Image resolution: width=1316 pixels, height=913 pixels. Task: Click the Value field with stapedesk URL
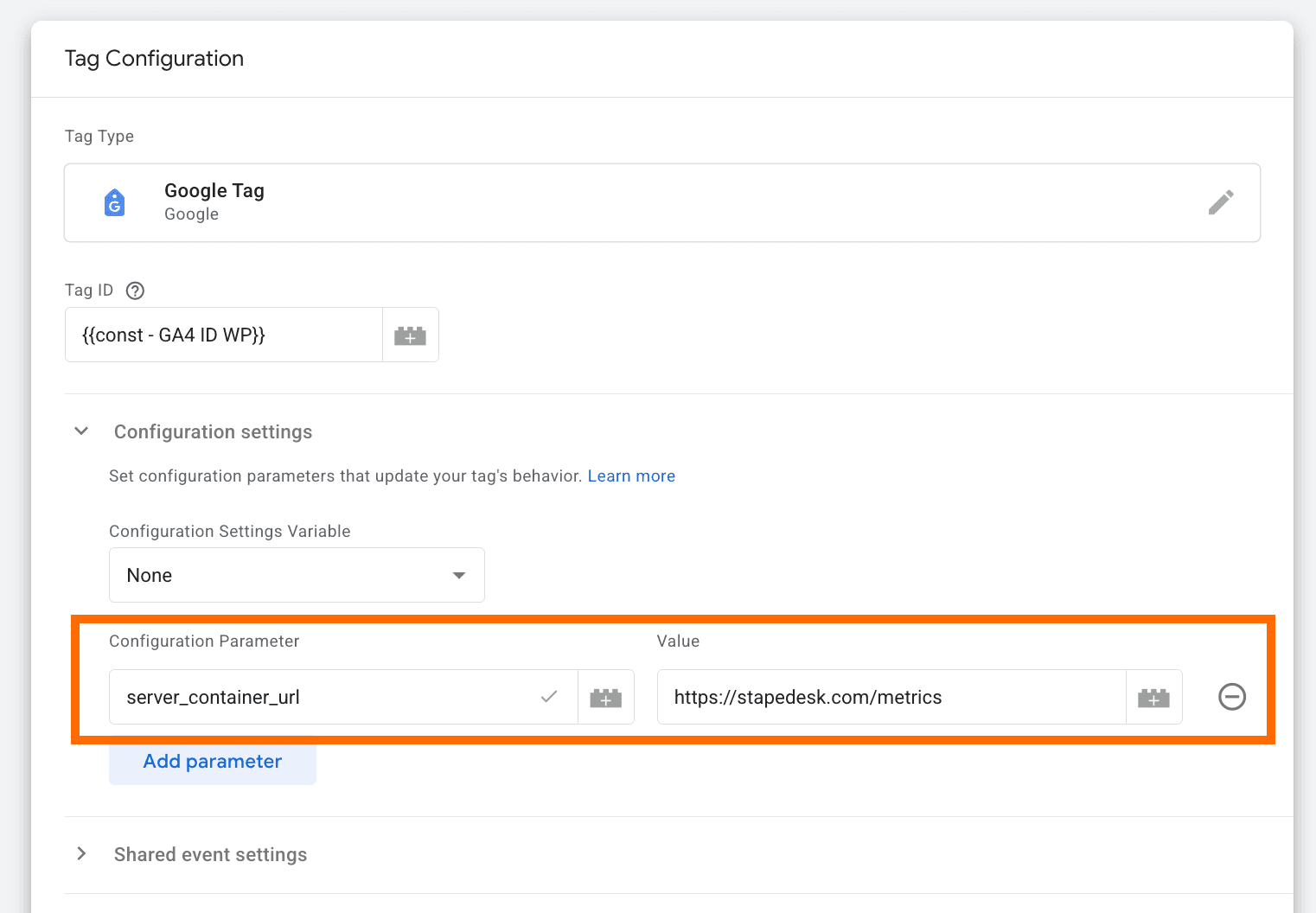click(x=891, y=697)
